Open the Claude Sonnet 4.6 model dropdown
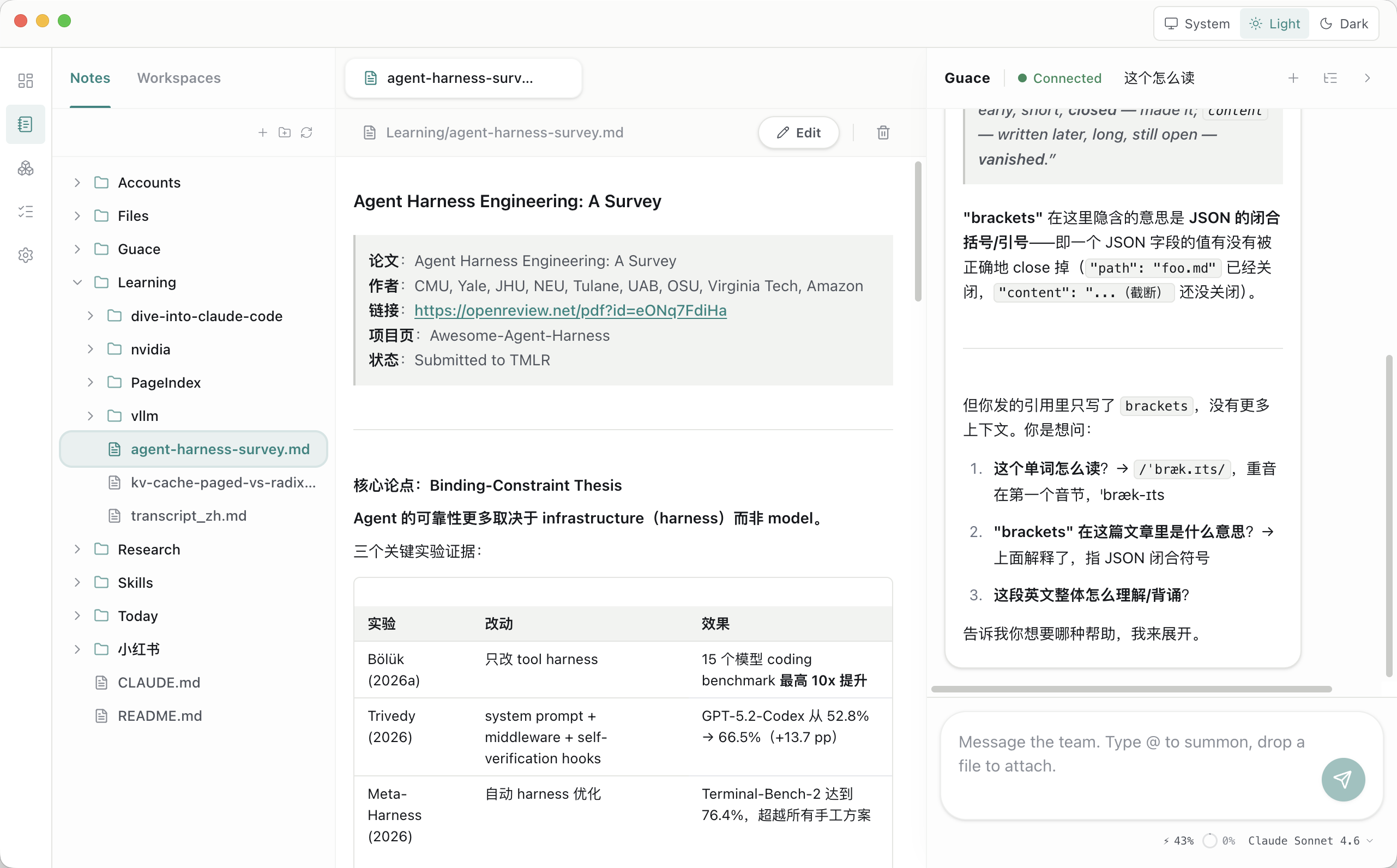Screen dimensions: 1397x868 click(1310, 840)
